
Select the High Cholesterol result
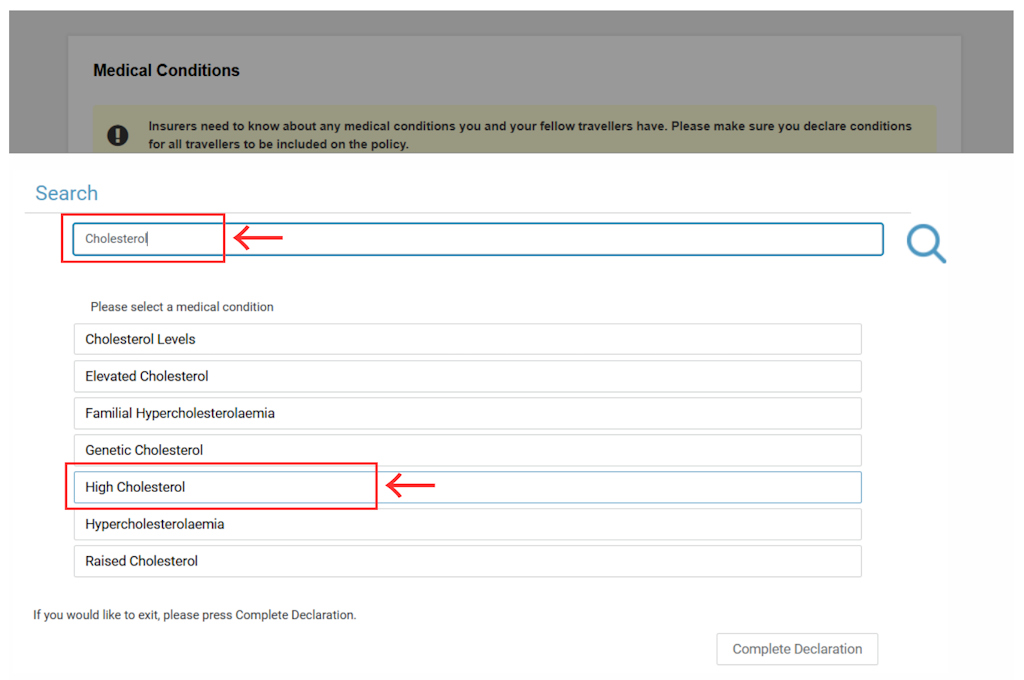pos(468,487)
